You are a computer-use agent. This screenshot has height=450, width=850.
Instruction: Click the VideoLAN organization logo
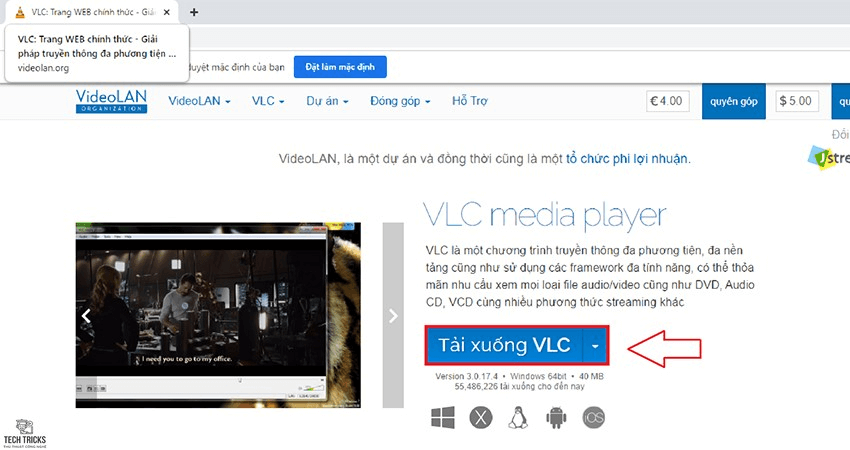[x=111, y=101]
